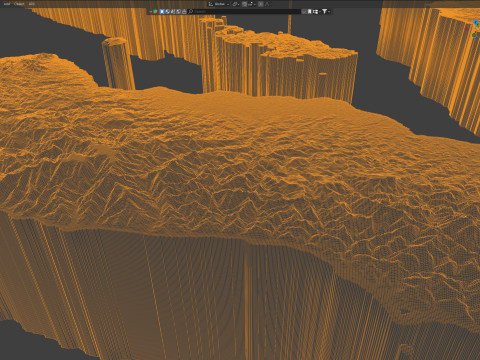
Task: Open the proportional editing falloff icon
Action: coord(267,4)
